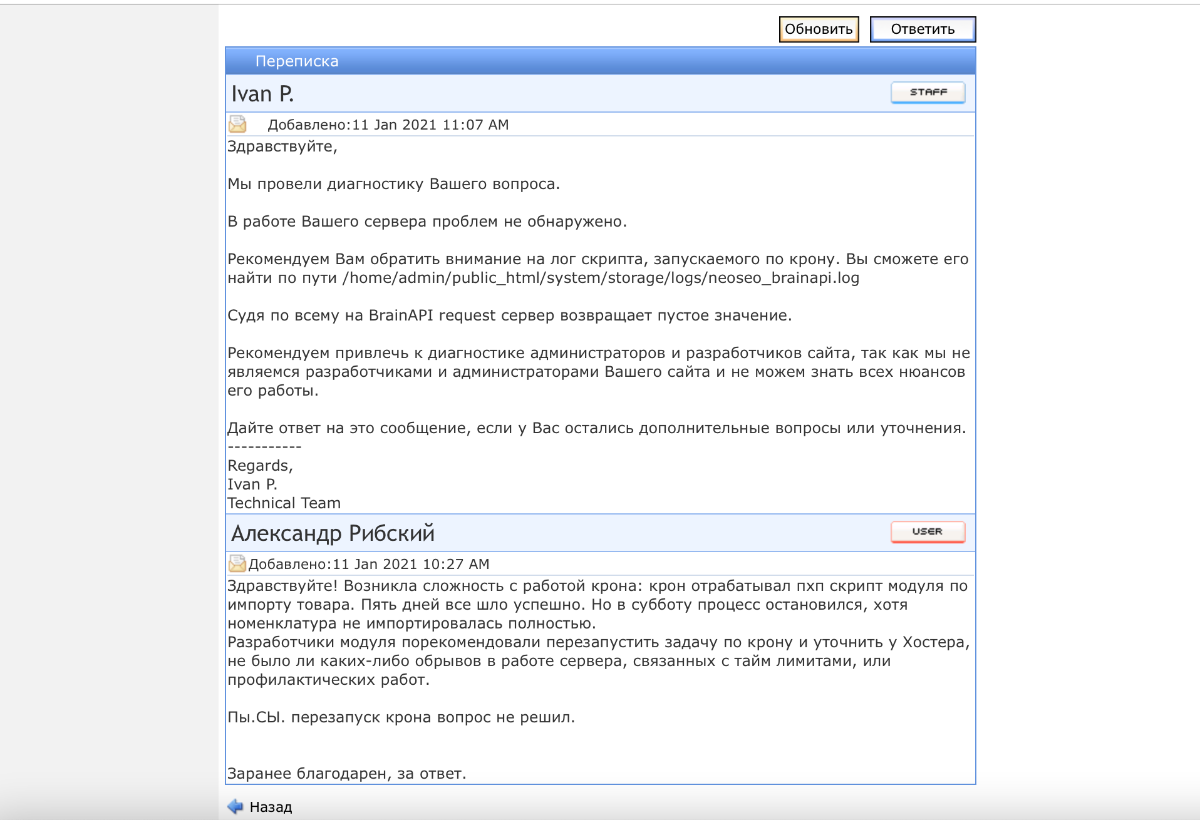Click the USER badge

pos(928,532)
